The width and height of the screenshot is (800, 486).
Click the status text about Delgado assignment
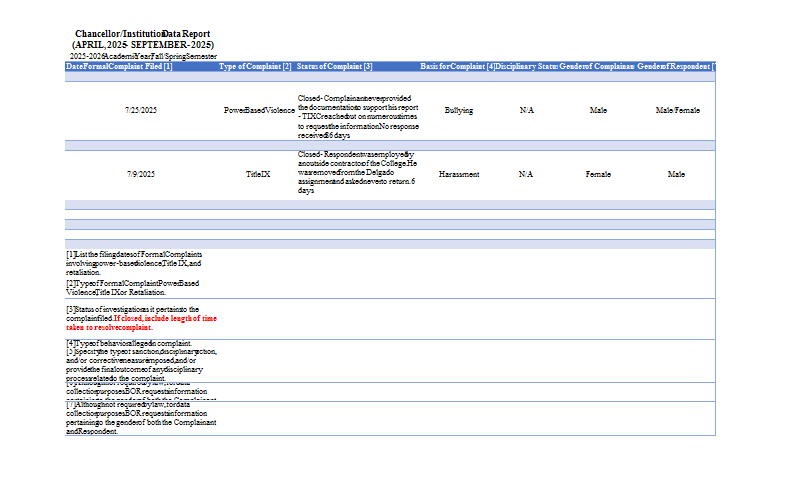coord(357,173)
